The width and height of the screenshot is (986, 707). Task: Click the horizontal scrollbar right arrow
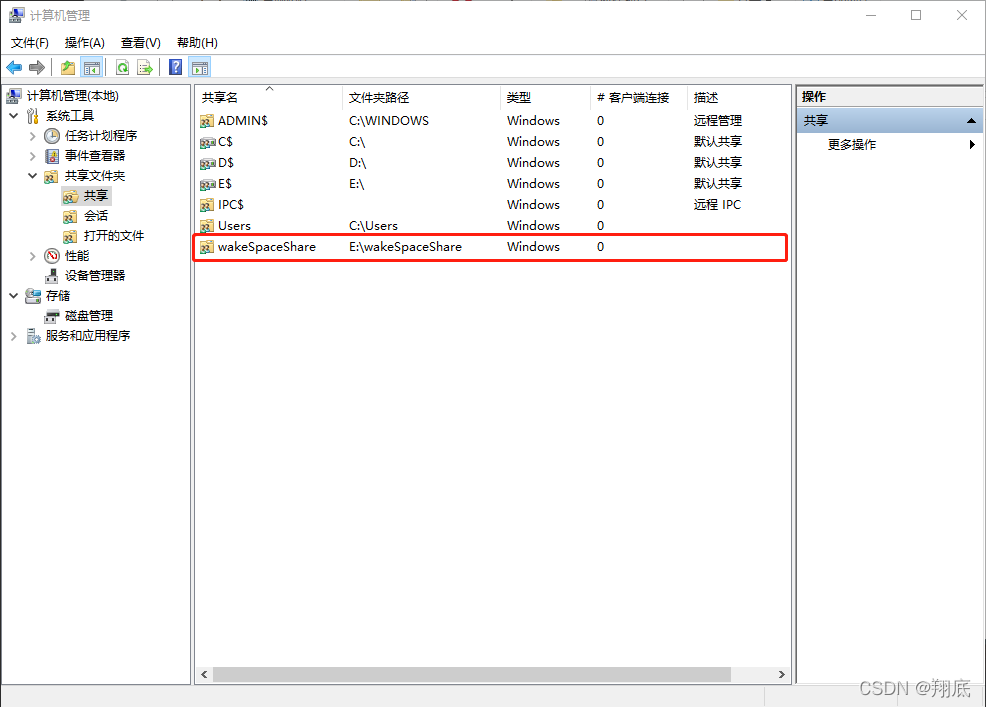[x=781, y=674]
